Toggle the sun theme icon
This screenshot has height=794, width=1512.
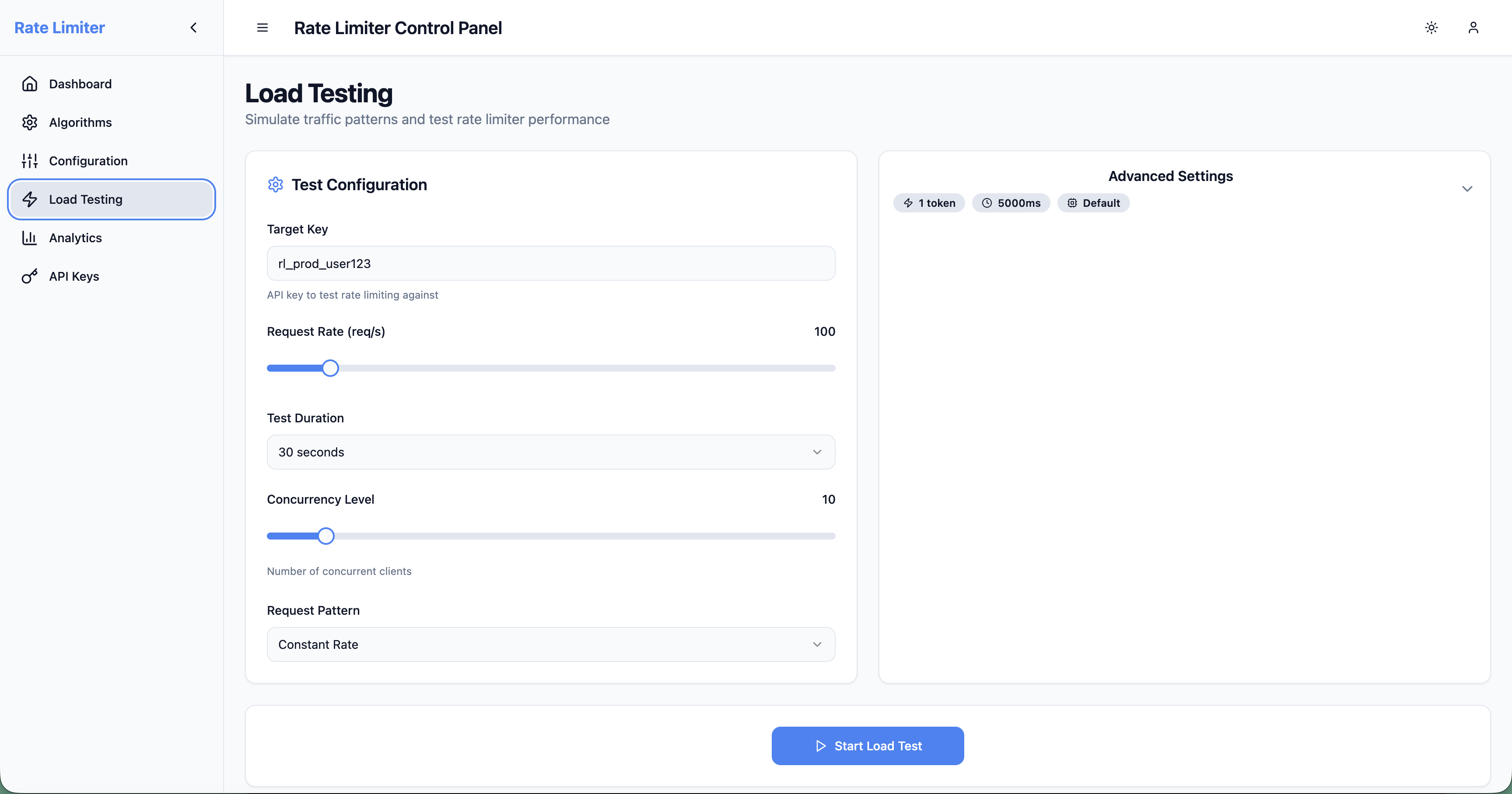click(x=1431, y=28)
